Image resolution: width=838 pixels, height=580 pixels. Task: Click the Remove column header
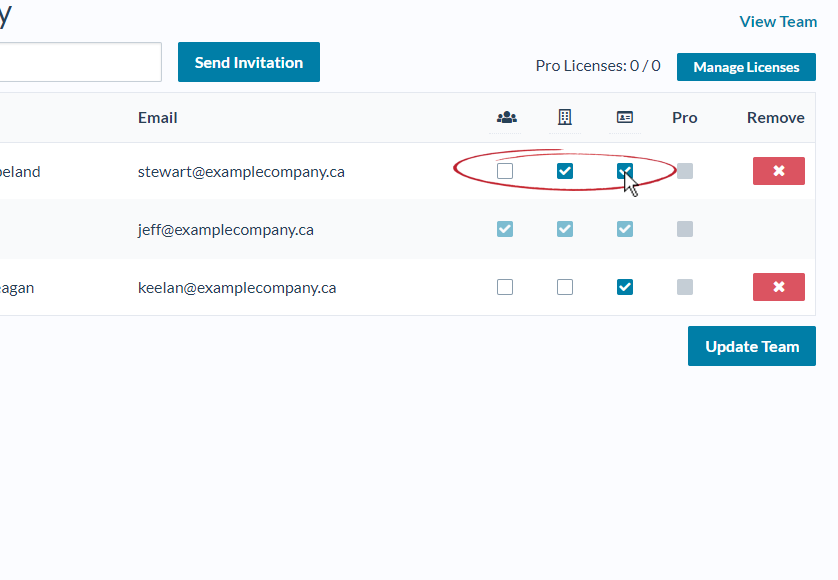pyautogui.click(x=775, y=118)
